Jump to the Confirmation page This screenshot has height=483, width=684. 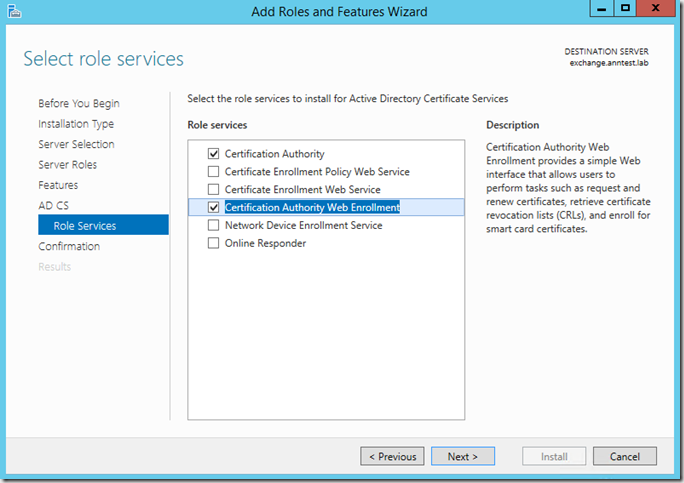[x=69, y=247]
